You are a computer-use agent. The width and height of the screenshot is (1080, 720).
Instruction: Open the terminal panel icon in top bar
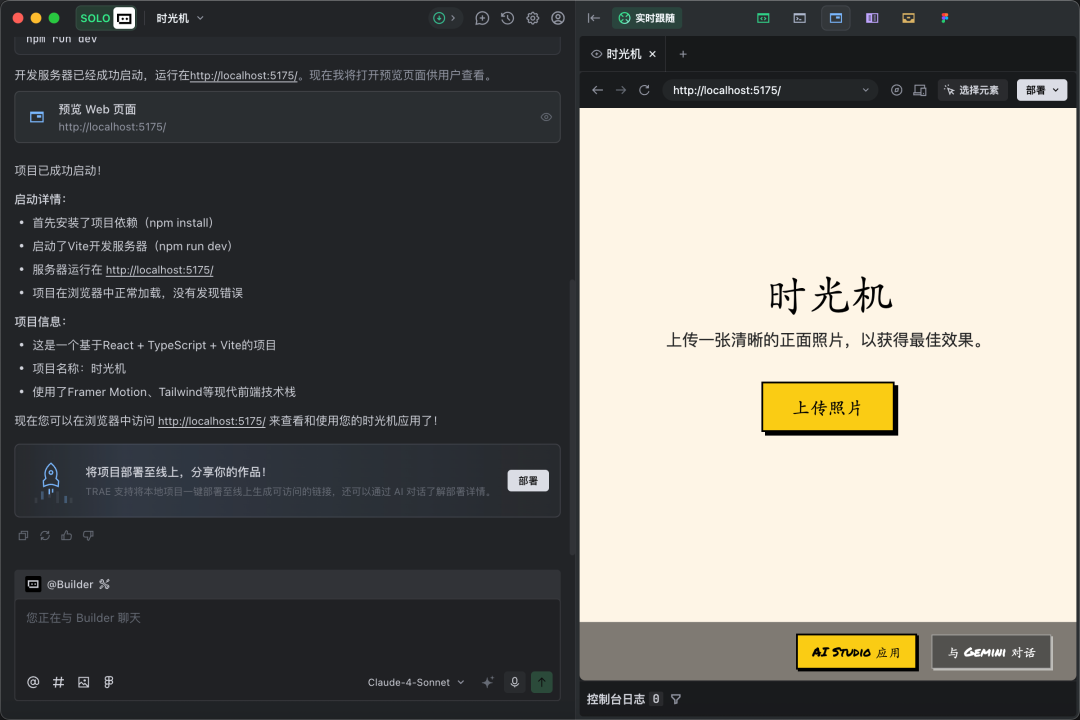tap(799, 18)
